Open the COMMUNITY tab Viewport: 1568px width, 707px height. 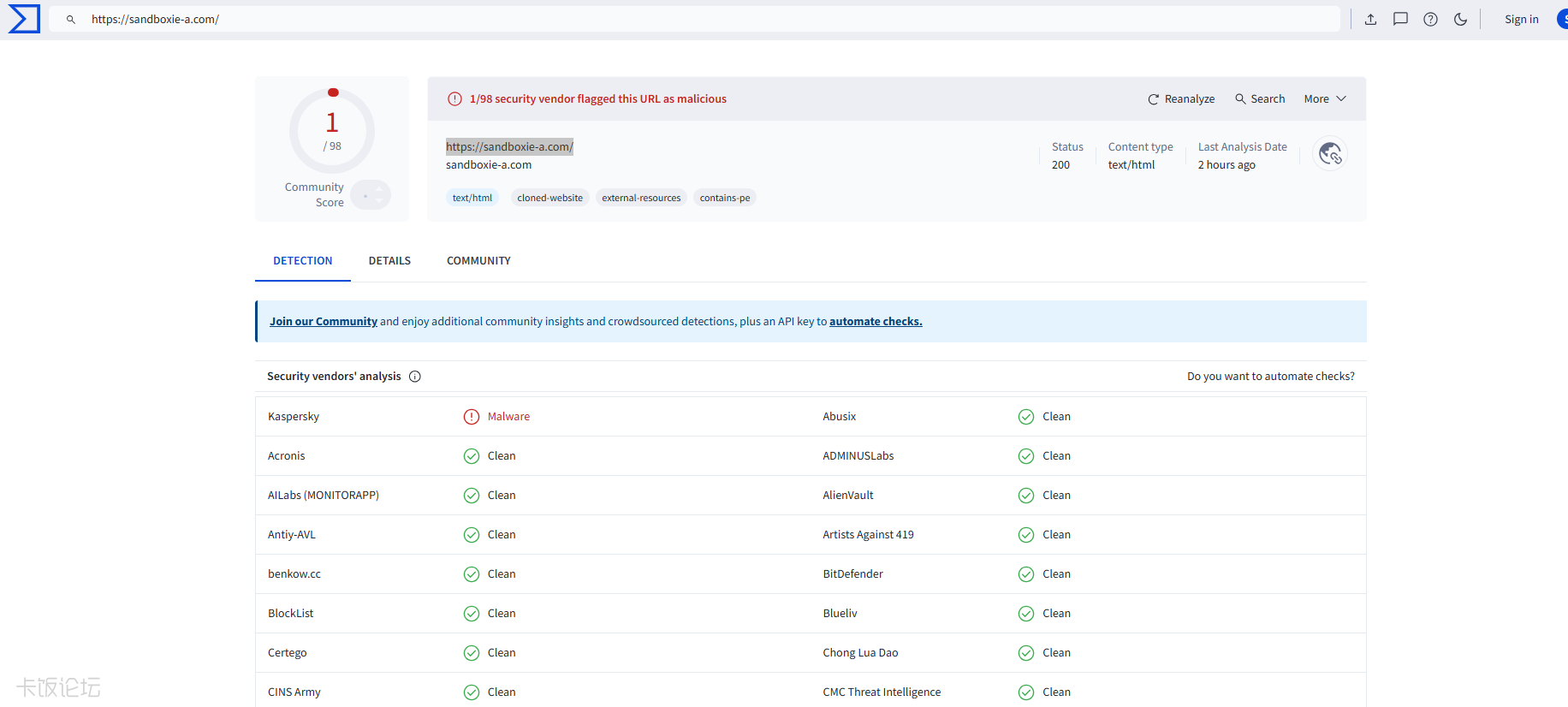478,261
